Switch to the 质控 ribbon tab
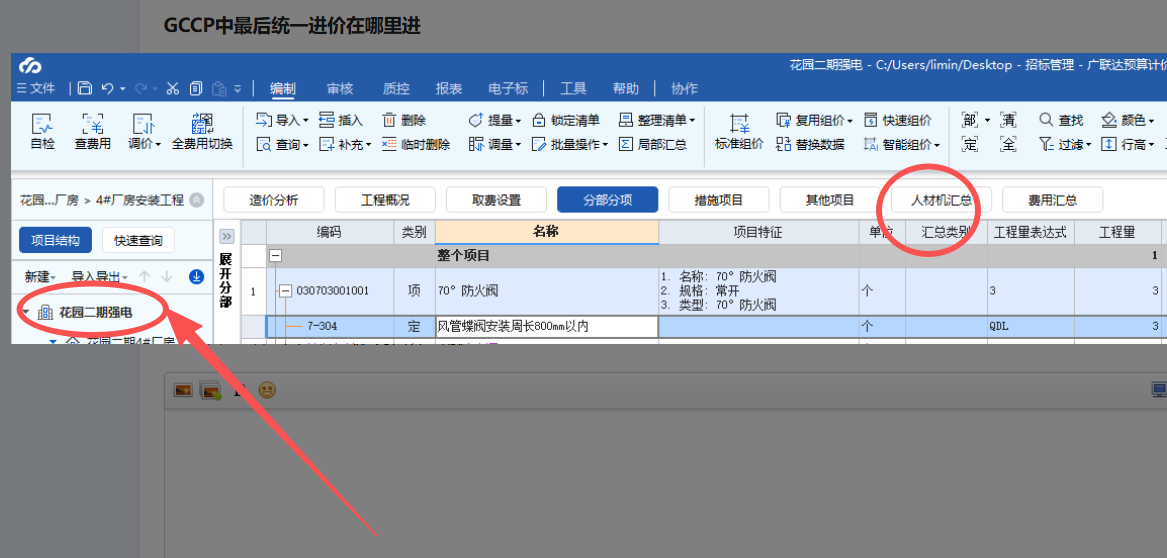 point(396,89)
